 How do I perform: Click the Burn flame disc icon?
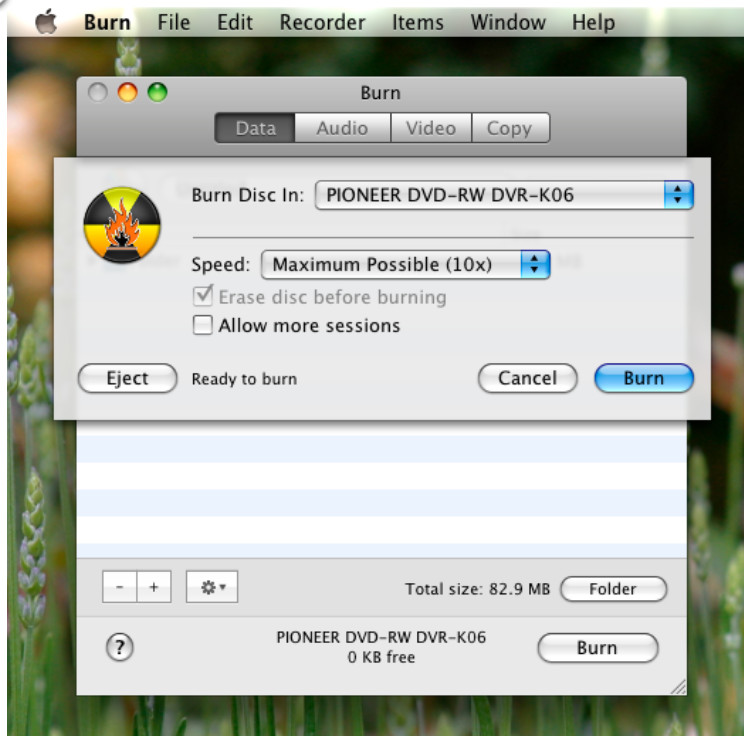122,225
